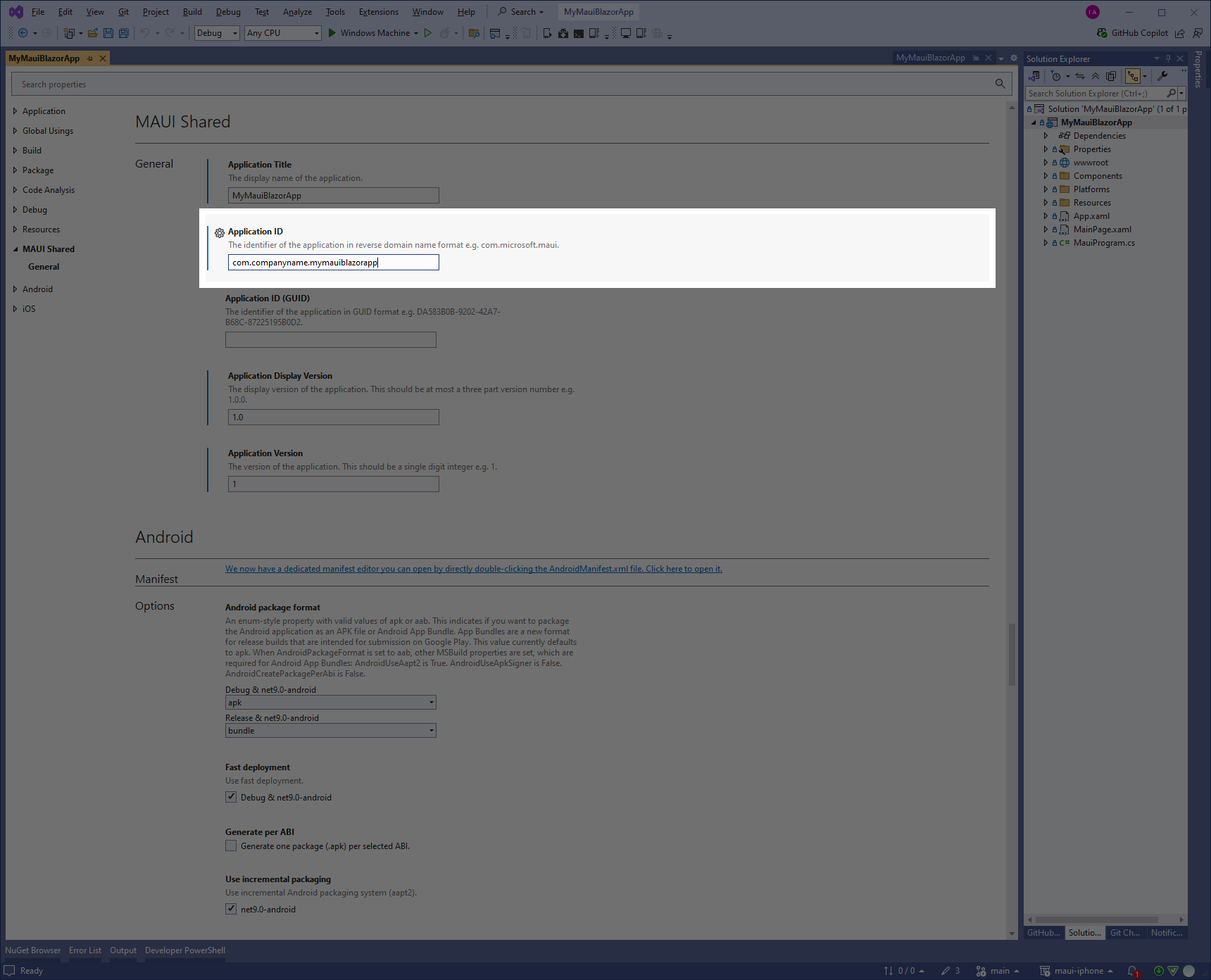Switch to the Git Changes tab

coord(1125,933)
